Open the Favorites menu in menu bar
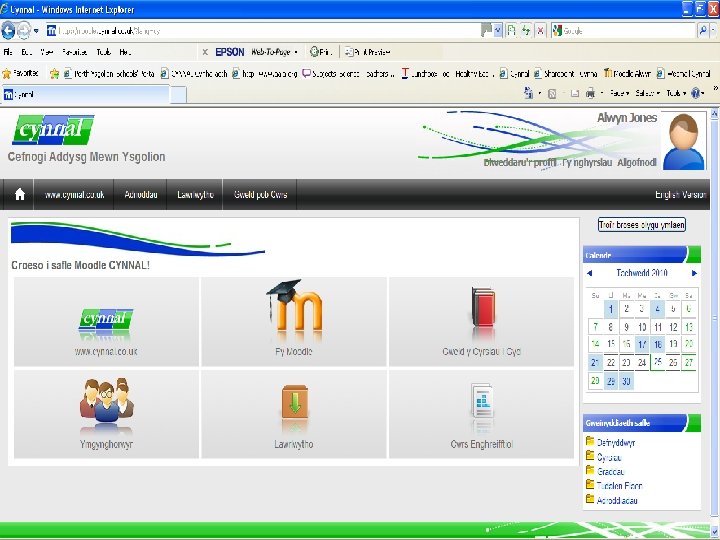 (x=75, y=52)
